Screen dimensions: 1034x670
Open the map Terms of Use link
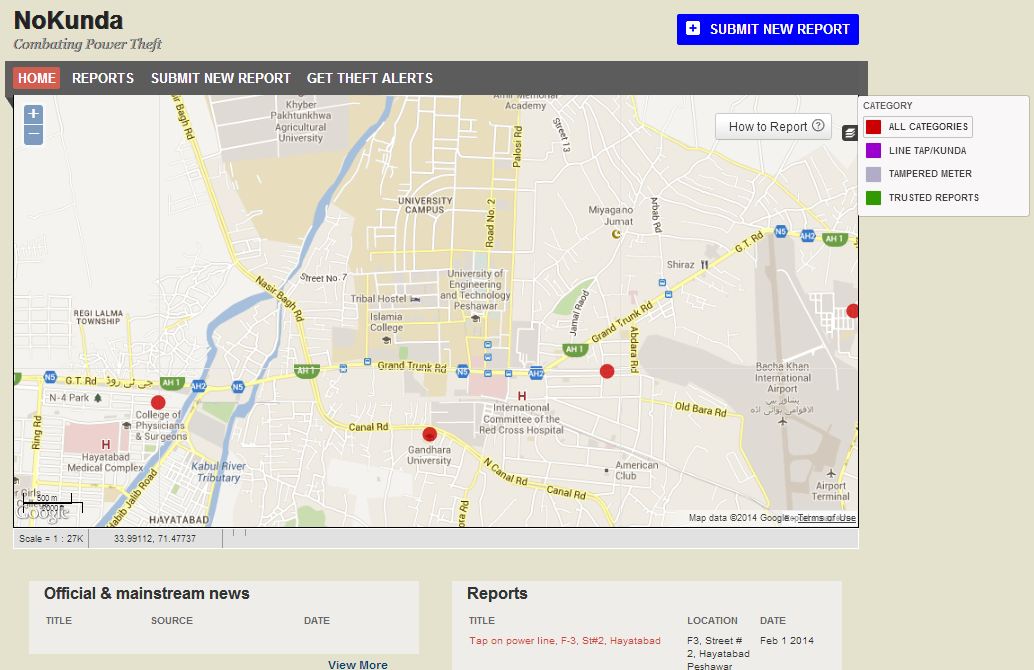point(827,518)
